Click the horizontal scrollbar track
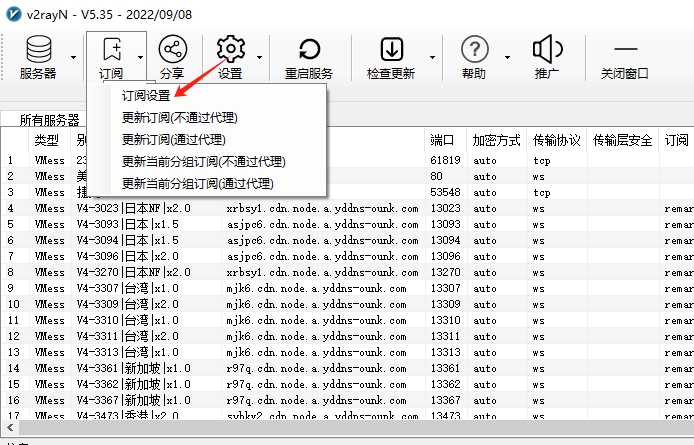This screenshot has width=694, height=445. click(356, 428)
